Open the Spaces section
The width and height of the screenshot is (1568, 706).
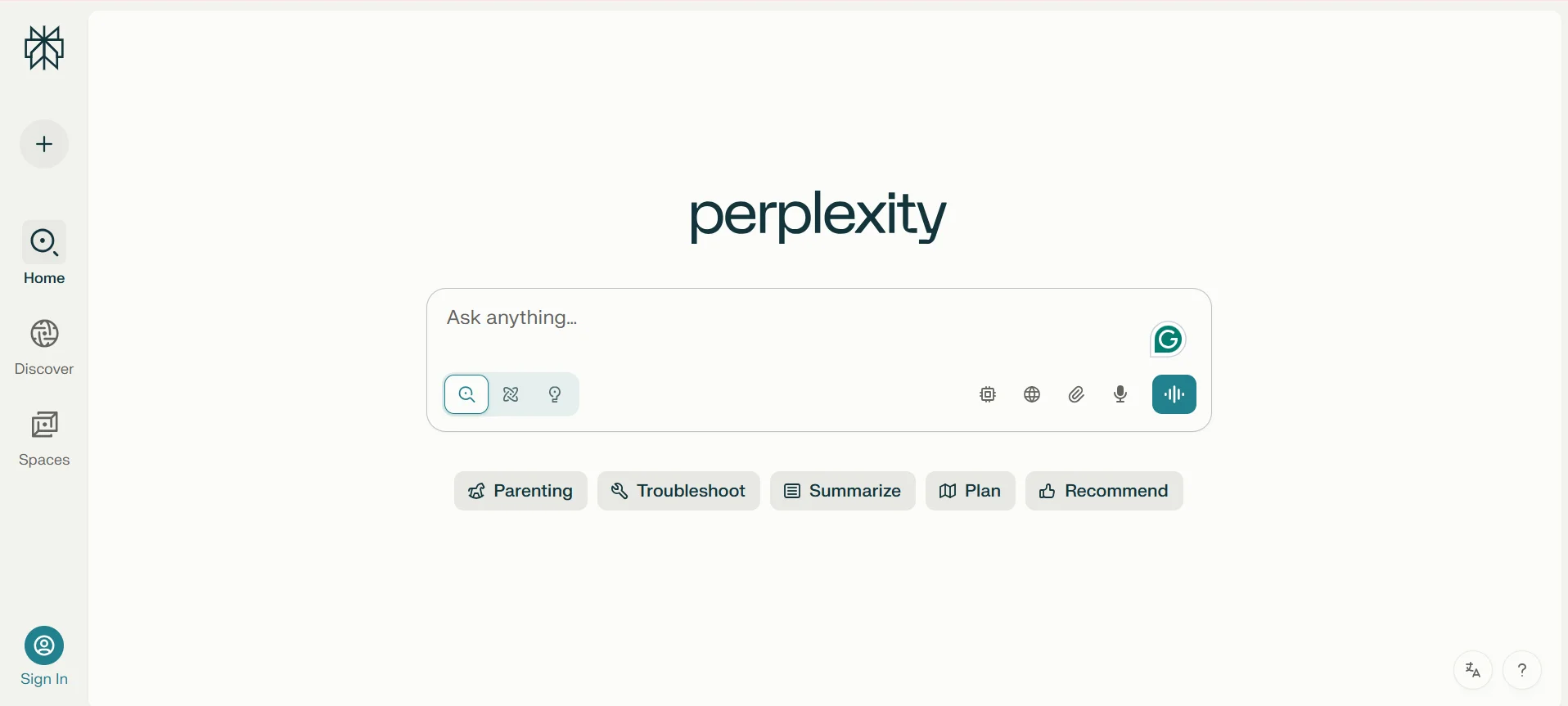[44, 438]
